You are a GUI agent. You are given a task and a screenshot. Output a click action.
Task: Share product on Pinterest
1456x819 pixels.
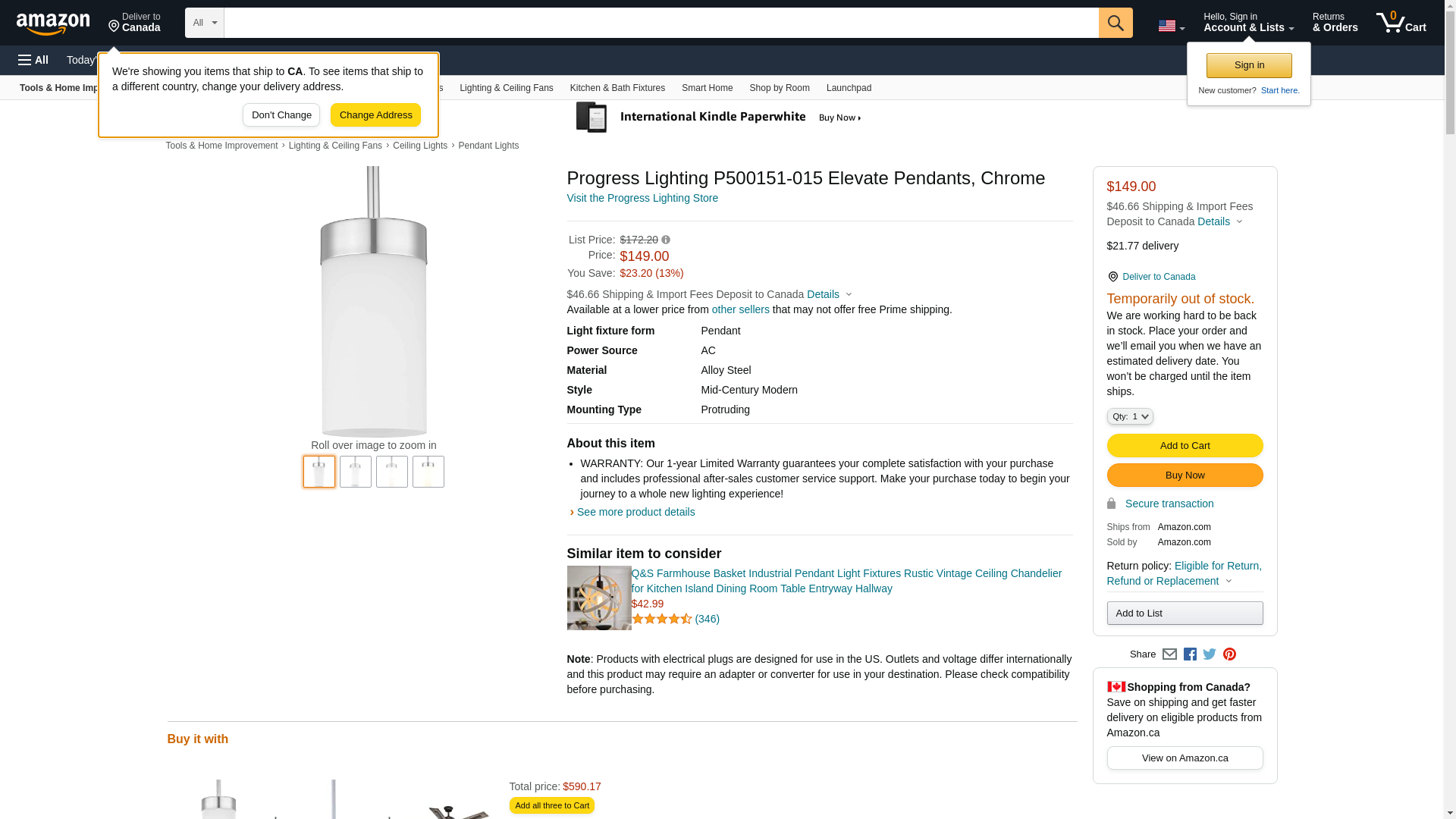point(1229,654)
